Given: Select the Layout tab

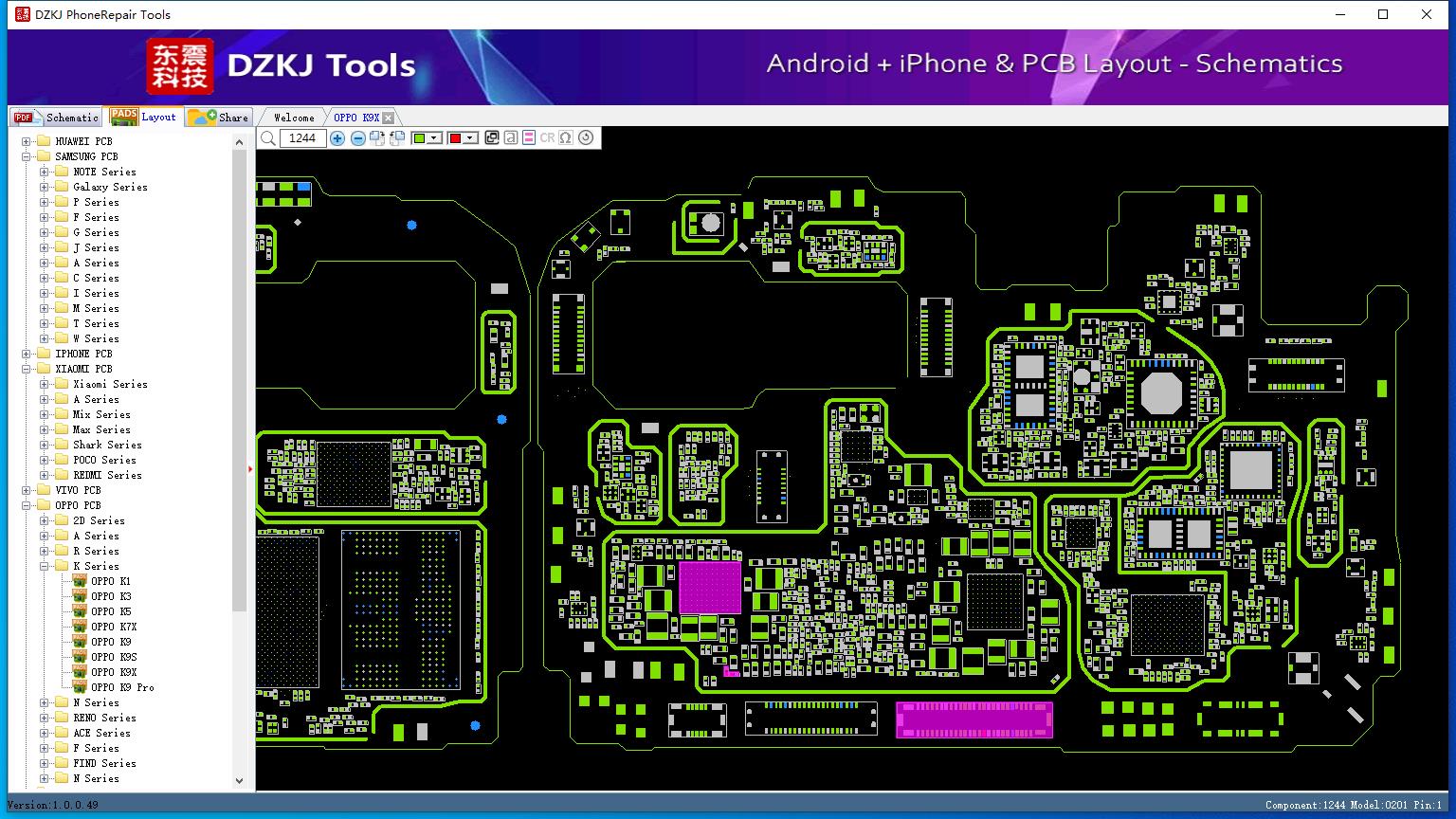Looking at the screenshot, I should pos(144,117).
